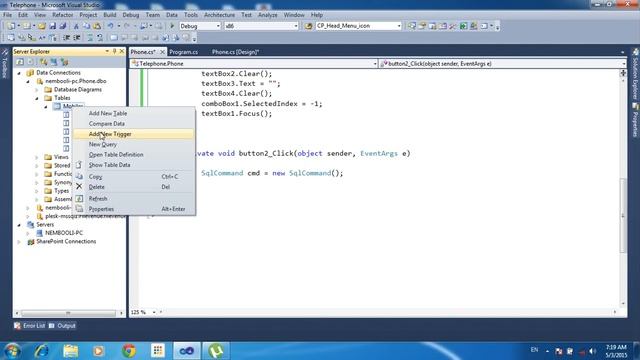Click the New Project toolbar icon

click(x=11, y=26)
